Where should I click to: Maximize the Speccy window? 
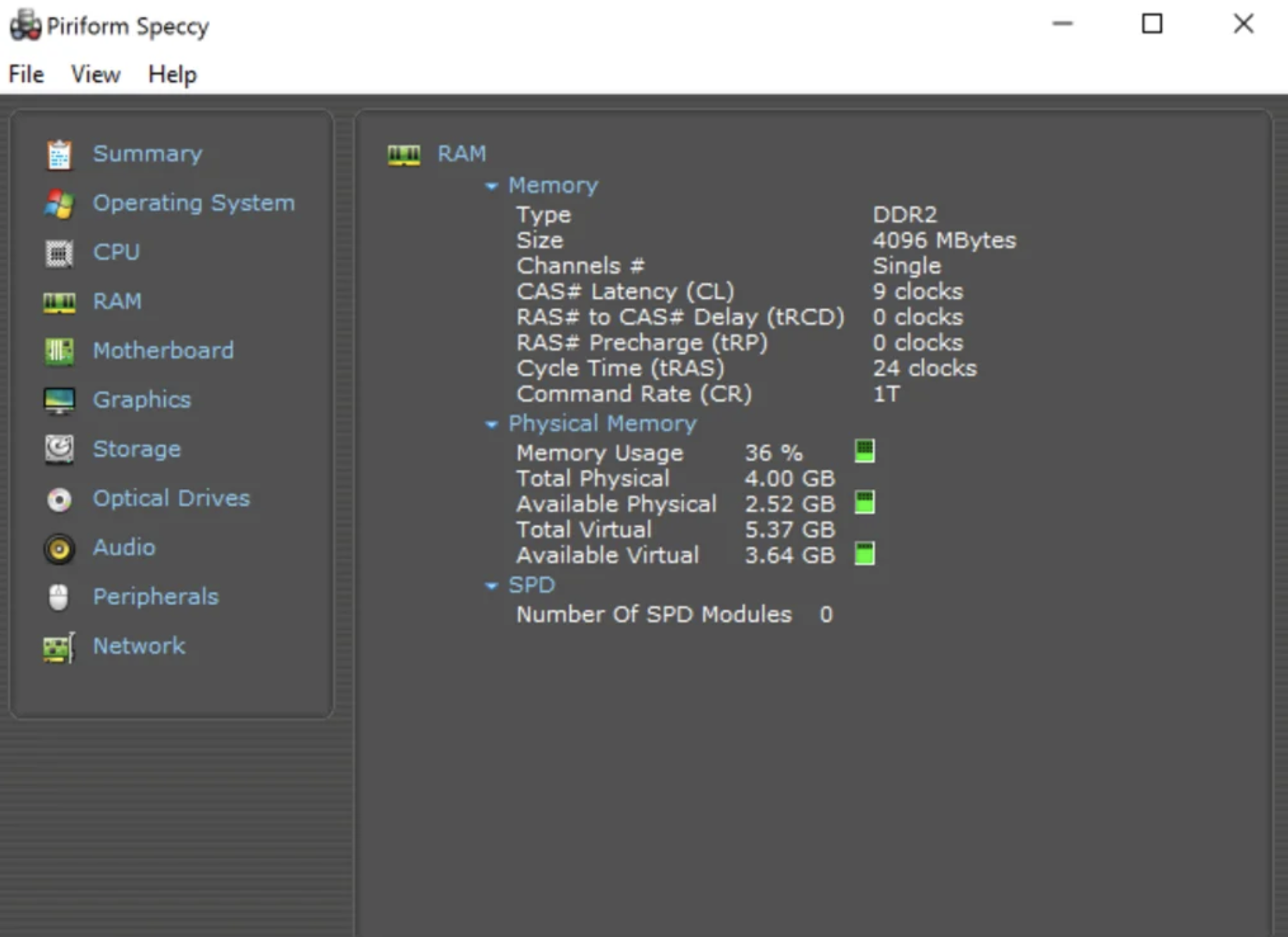click(1152, 24)
